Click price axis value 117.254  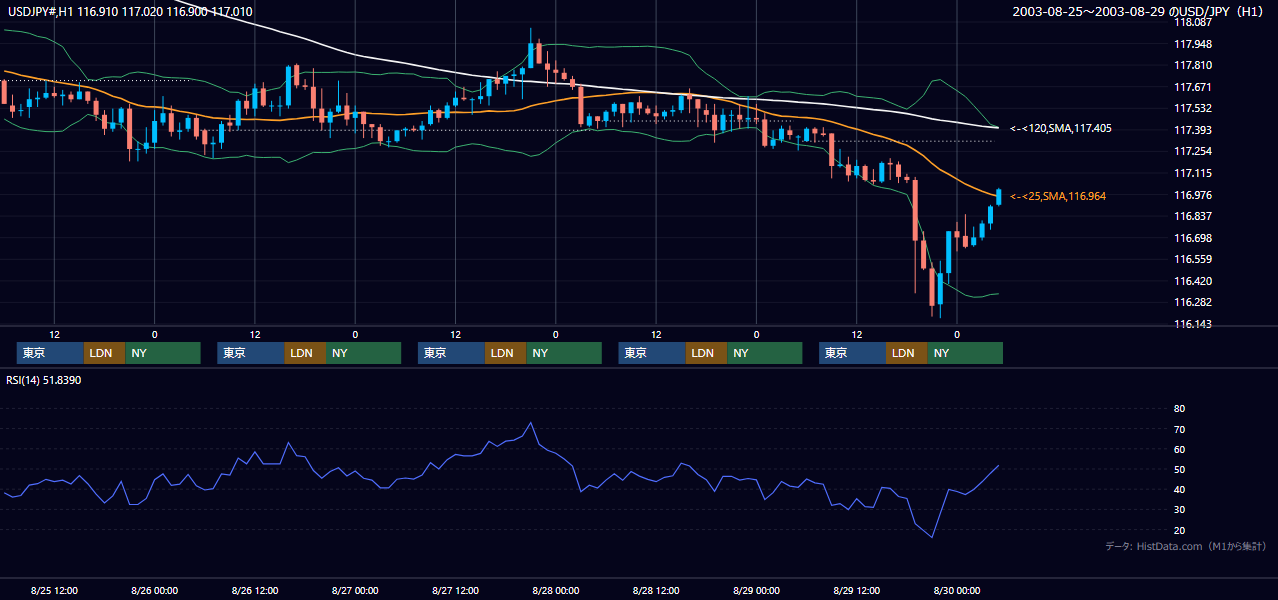pos(1193,151)
